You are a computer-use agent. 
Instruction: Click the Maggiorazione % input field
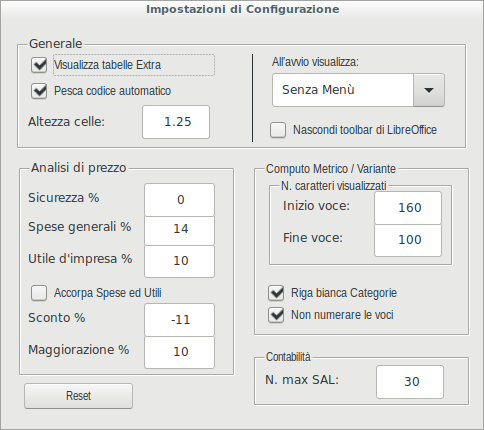[x=179, y=352]
